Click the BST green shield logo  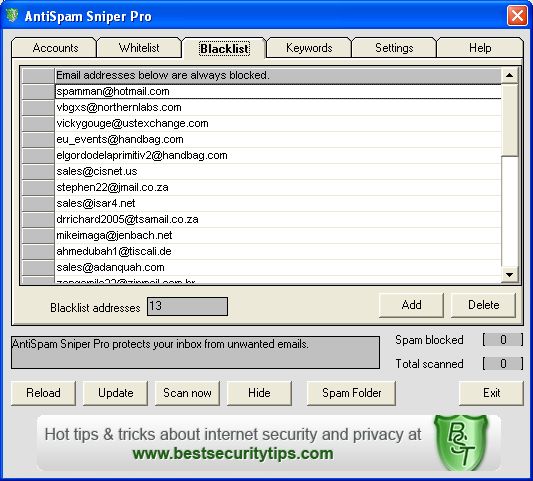coord(461,442)
